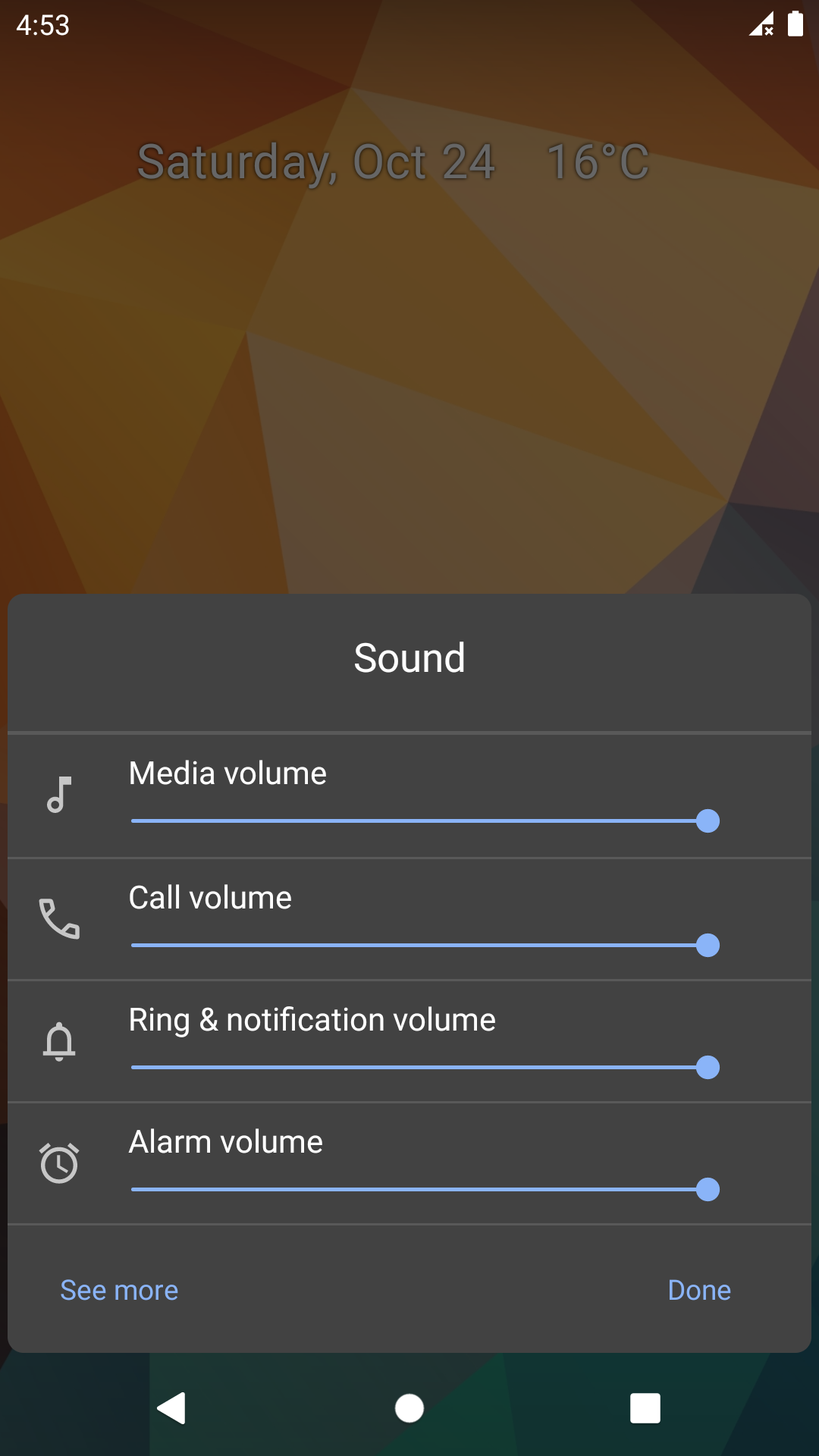Open recent apps with square button
The height and width of the screenshot is (1456, 819).
click(x=645, y=1408)
